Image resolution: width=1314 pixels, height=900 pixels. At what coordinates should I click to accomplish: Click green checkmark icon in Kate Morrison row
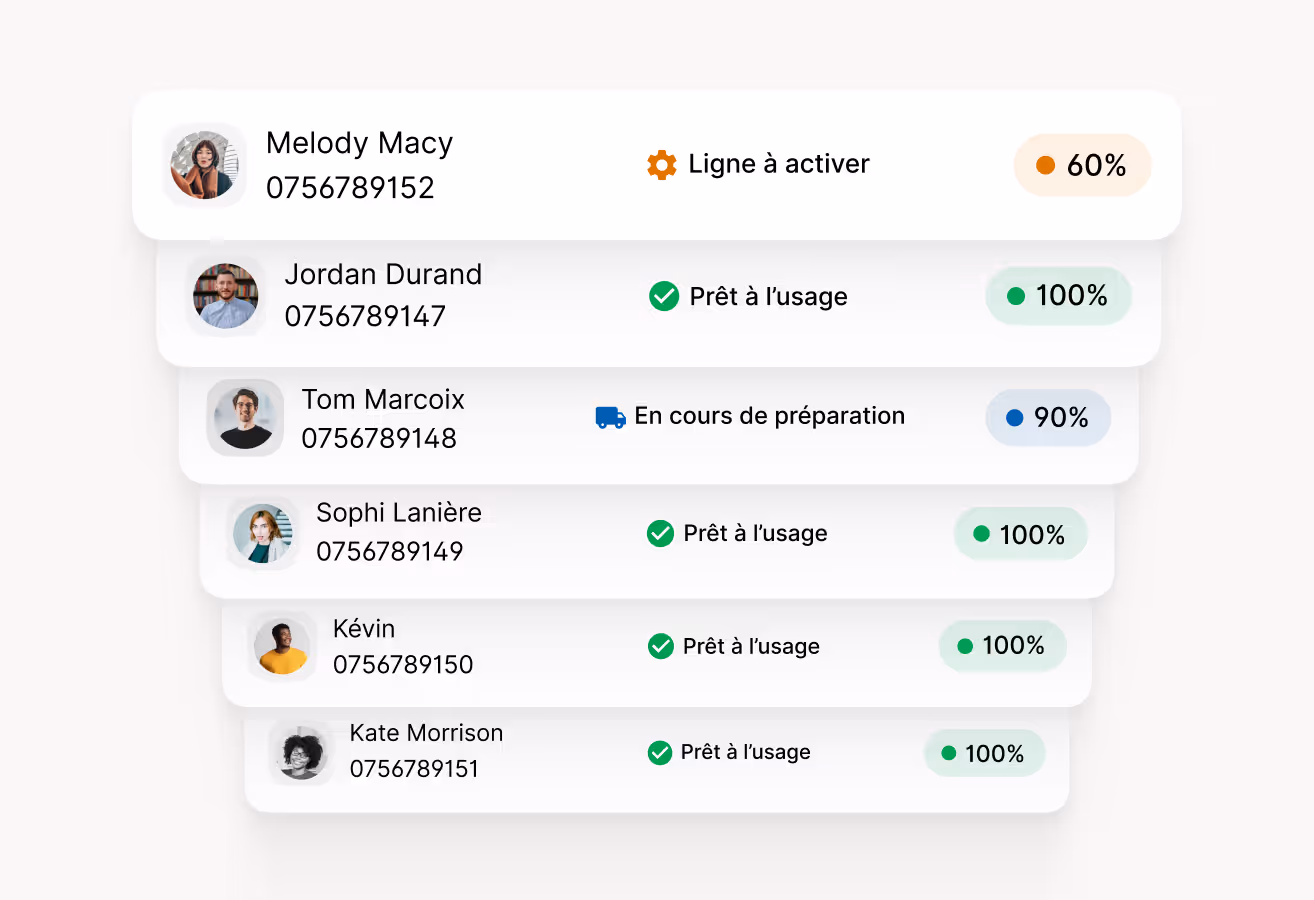coord(659,752)
